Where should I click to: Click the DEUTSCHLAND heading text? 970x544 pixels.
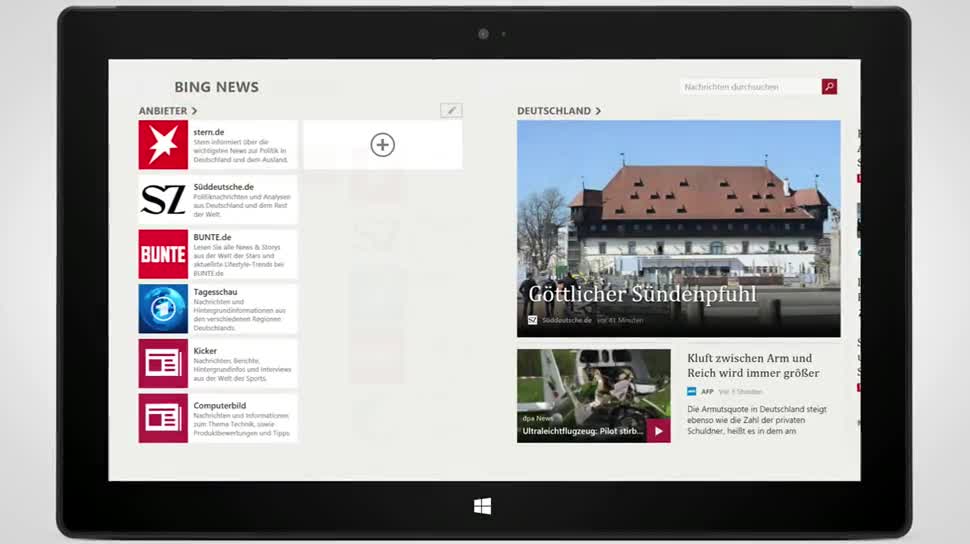click(554, 111)
